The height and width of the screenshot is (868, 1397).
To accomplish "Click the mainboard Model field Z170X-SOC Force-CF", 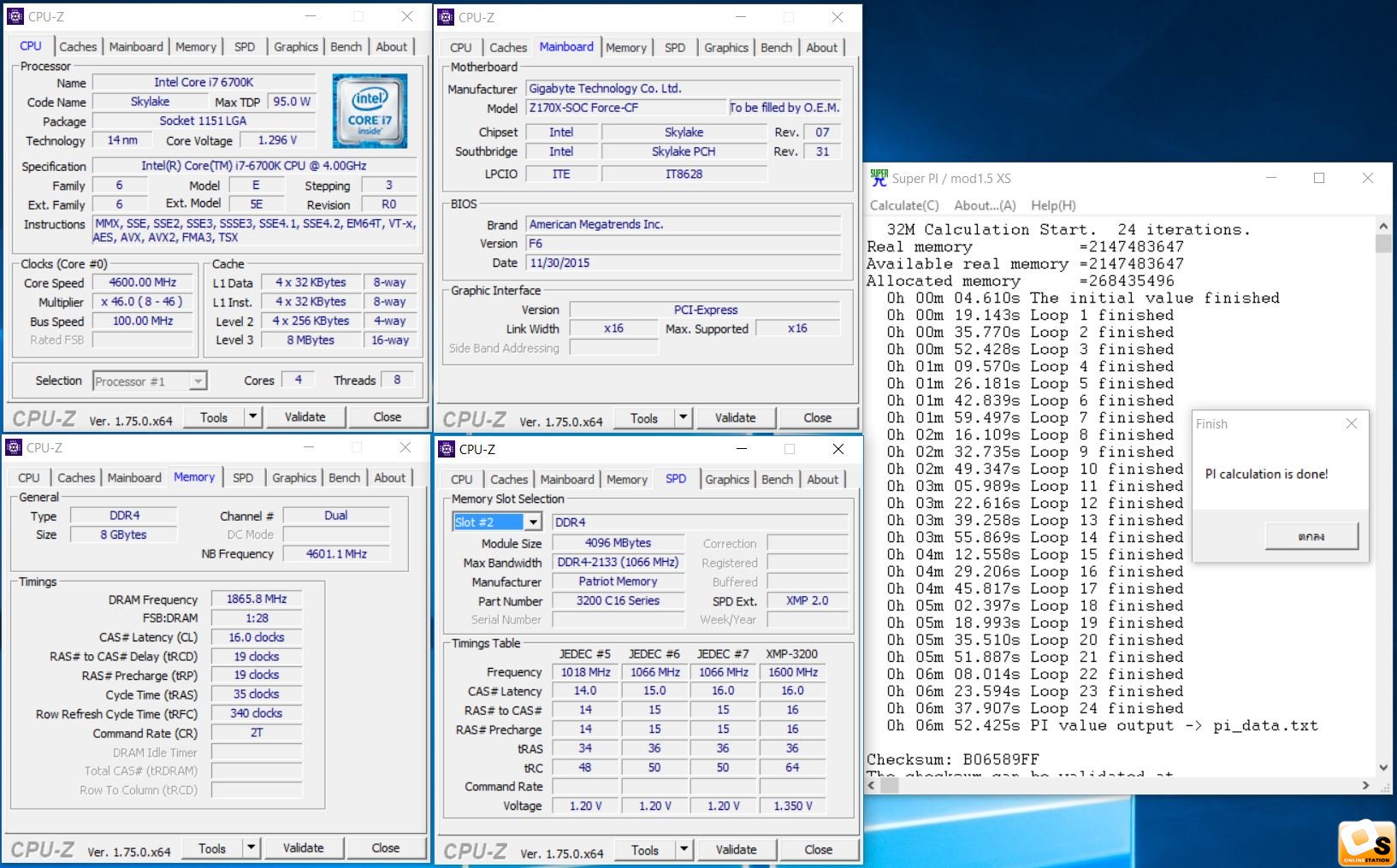I will [625, 108].
